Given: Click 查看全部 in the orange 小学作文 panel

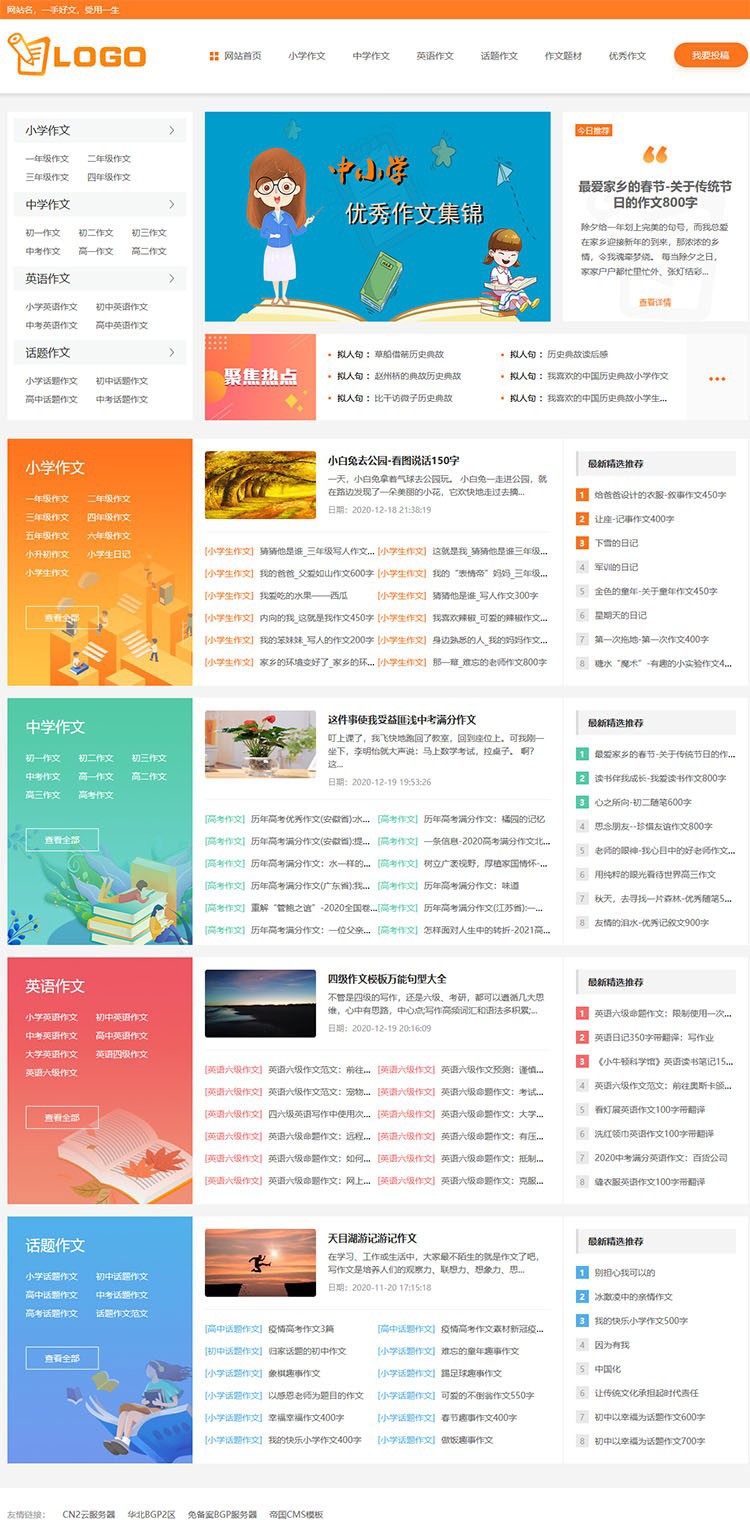Looking at the screenshot, I should [x=62, y=618].
